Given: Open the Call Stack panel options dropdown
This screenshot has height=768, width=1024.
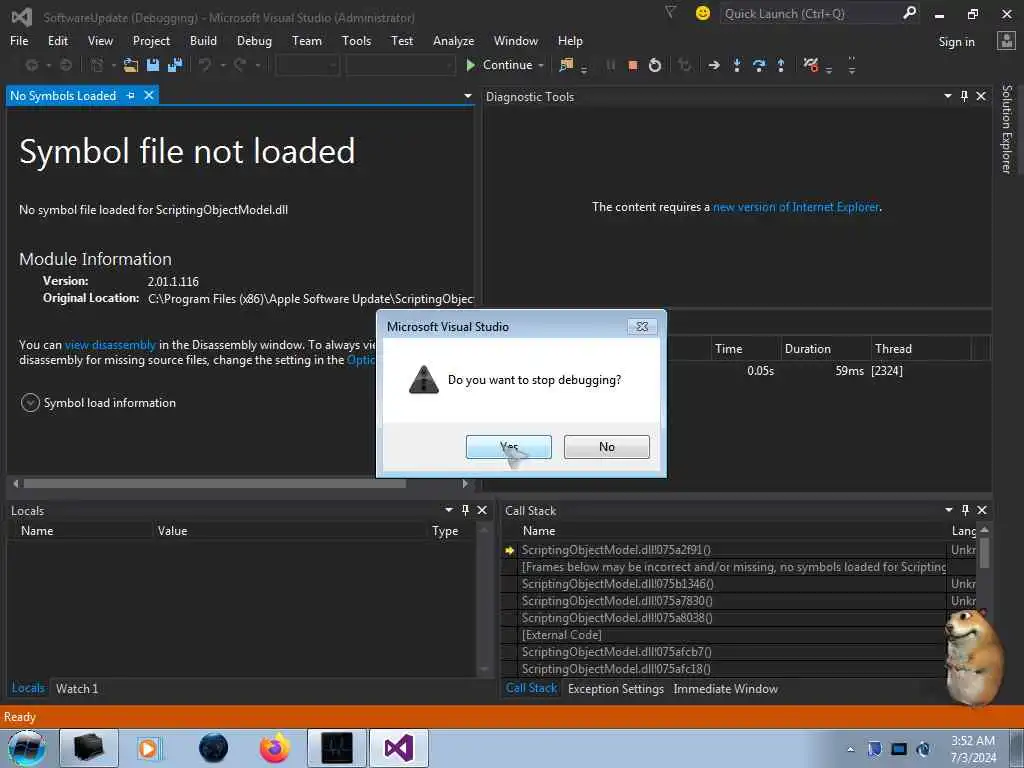Looking at the screenshot, I should (948, 510).
